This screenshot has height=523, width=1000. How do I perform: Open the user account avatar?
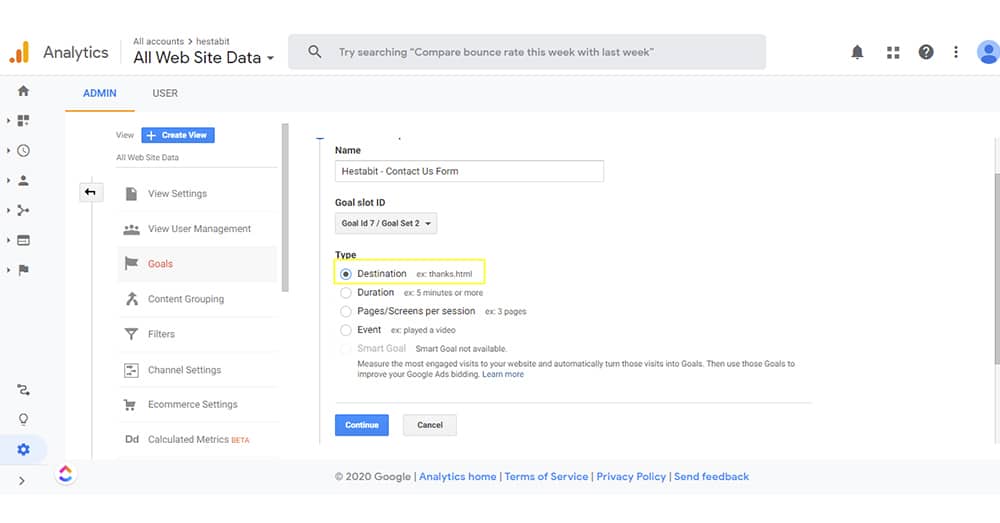click(x=988, y=52)
